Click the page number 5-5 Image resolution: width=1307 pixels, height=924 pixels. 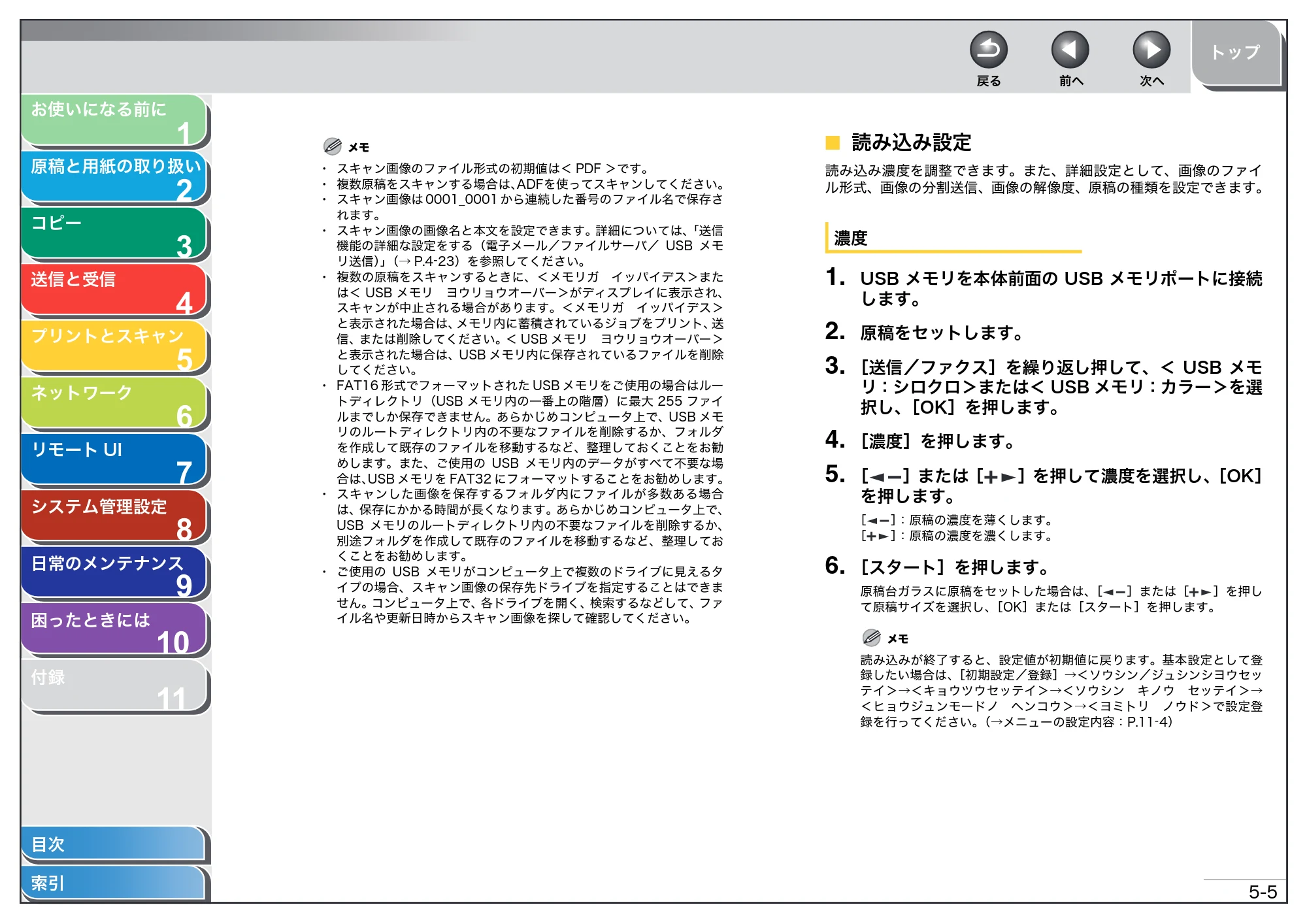[x=1263, y=892]
